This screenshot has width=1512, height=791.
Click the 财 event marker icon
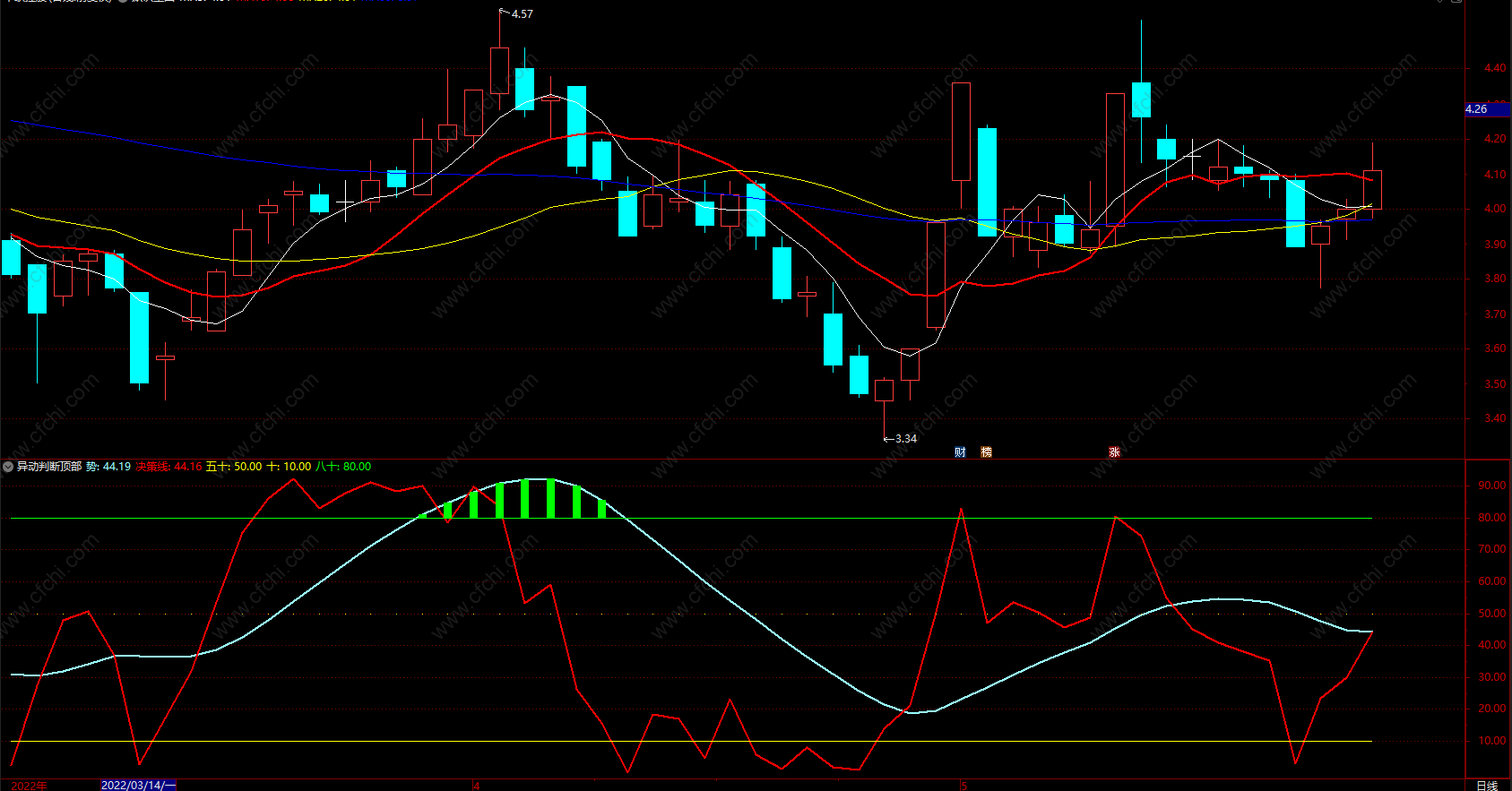pos(960,452)
